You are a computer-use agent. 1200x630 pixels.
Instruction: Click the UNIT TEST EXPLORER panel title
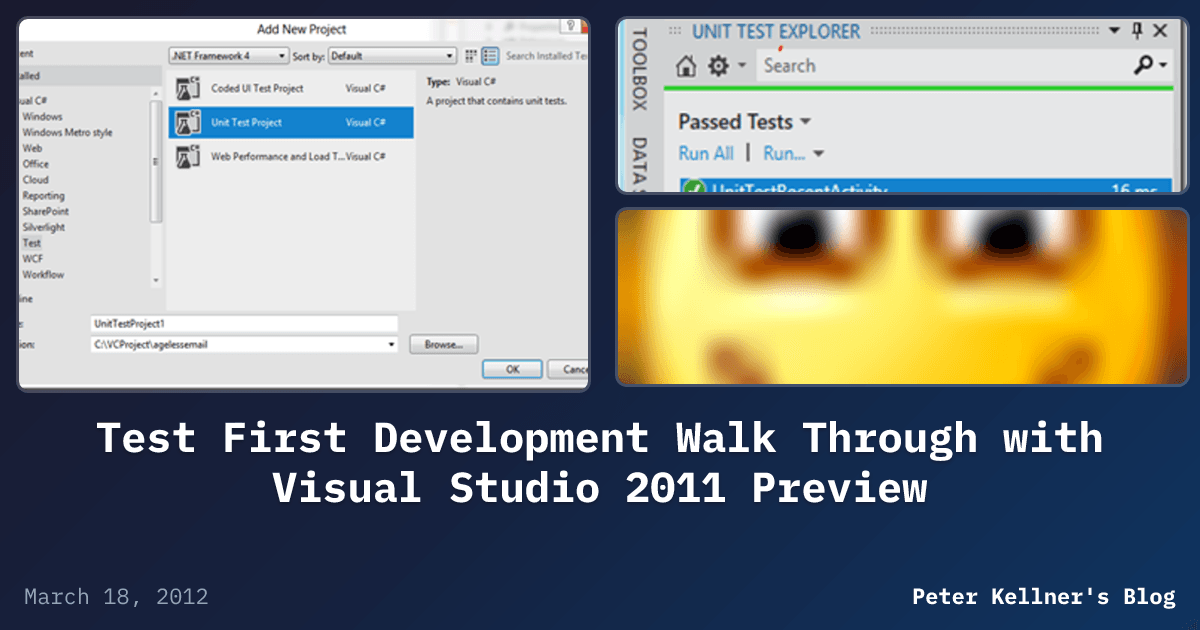click(776, 31)
